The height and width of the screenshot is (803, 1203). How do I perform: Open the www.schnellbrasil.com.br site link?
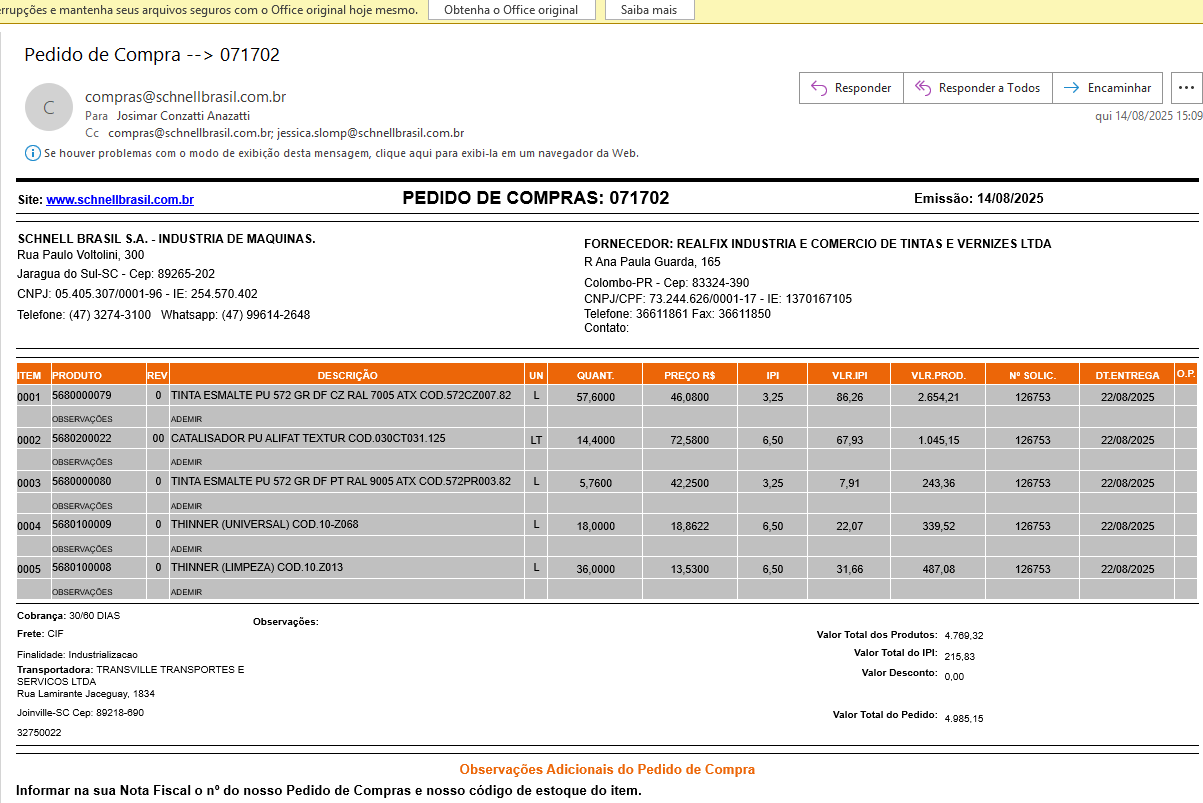(120, 200)
